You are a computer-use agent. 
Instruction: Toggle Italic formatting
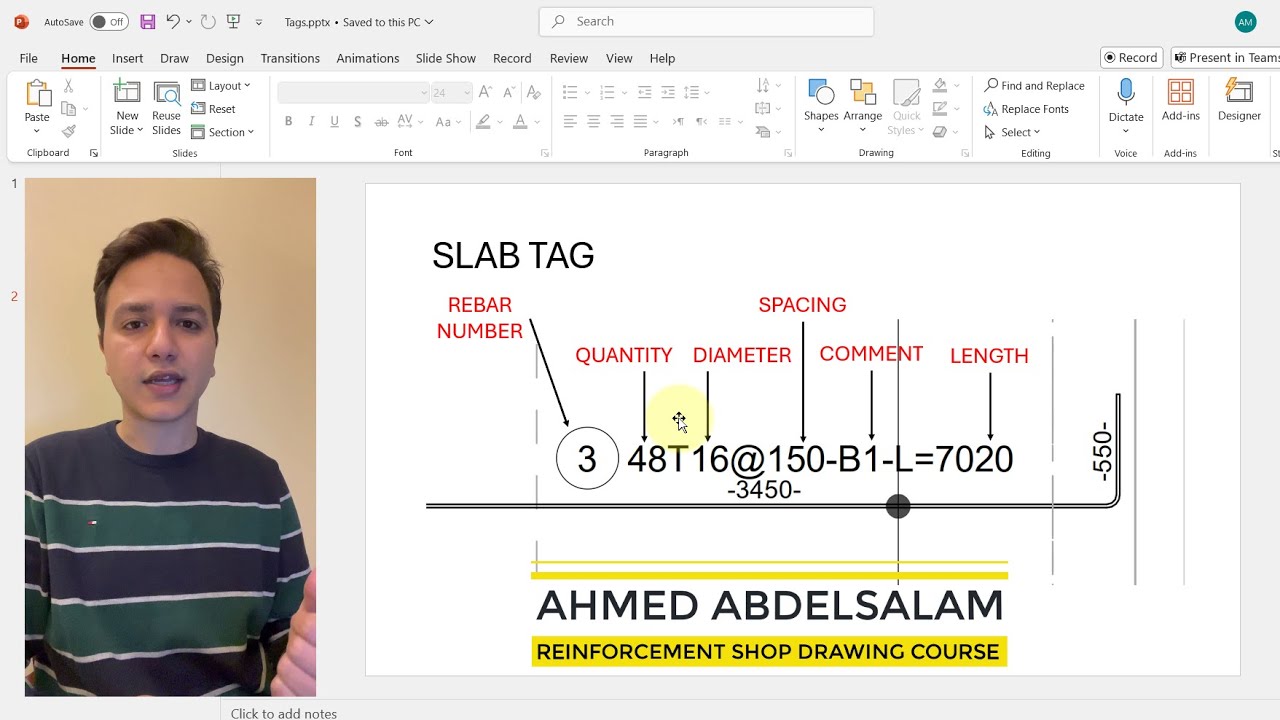coord(311,122)
